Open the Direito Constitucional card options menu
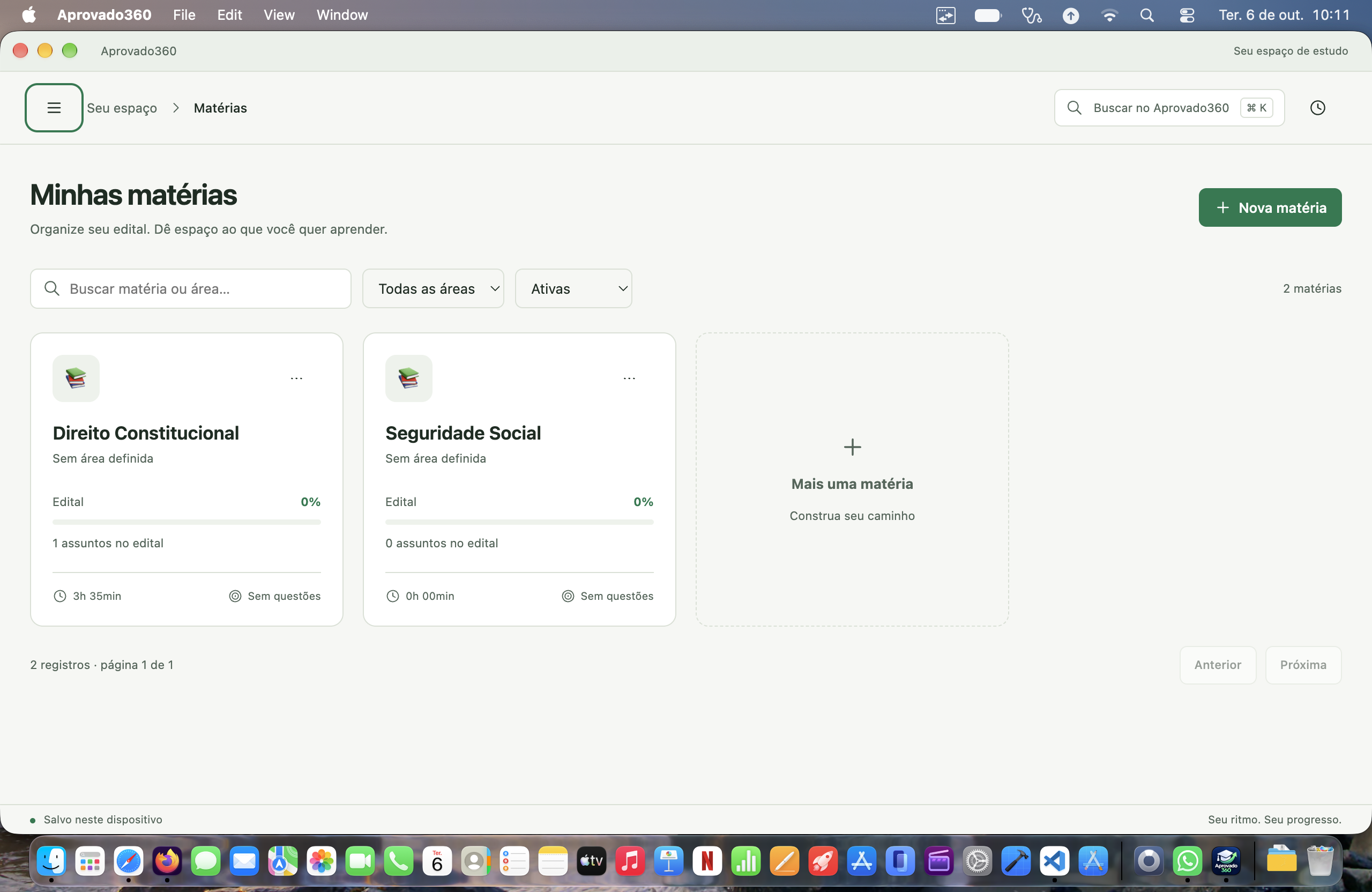This screenshot has width=1372, height=892. [296, 378]
